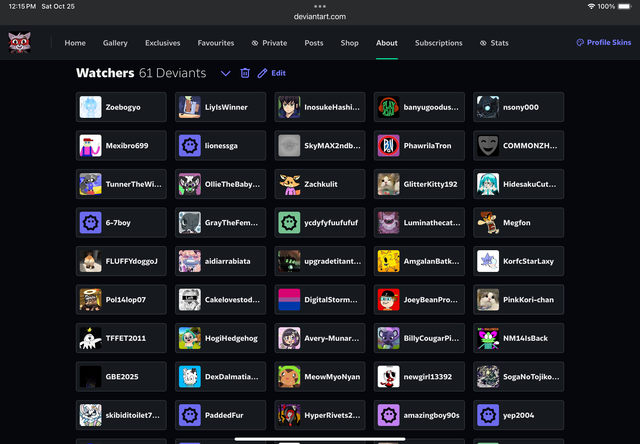Click the pencil icon beside Edit
The height and width of the screenshot is (444, 640).
[262, 73]
